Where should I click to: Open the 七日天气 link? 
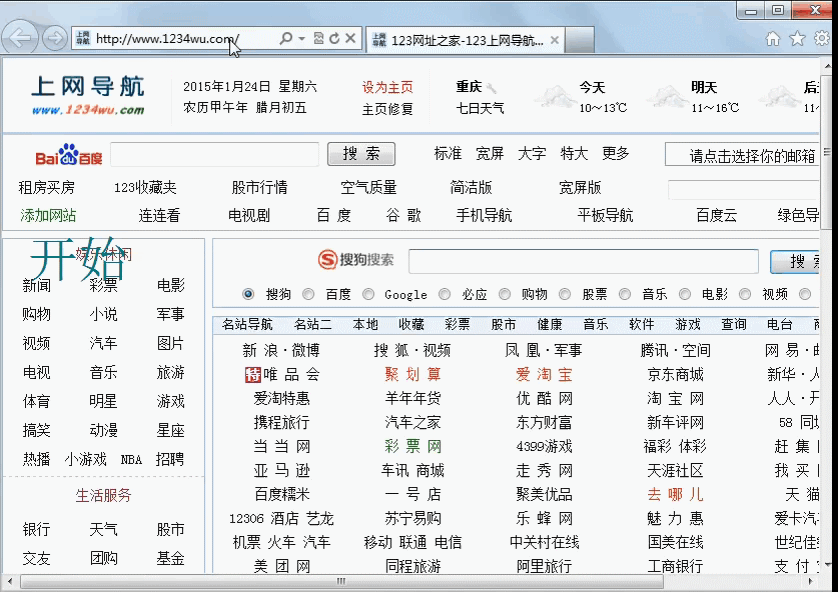point(480,108)
